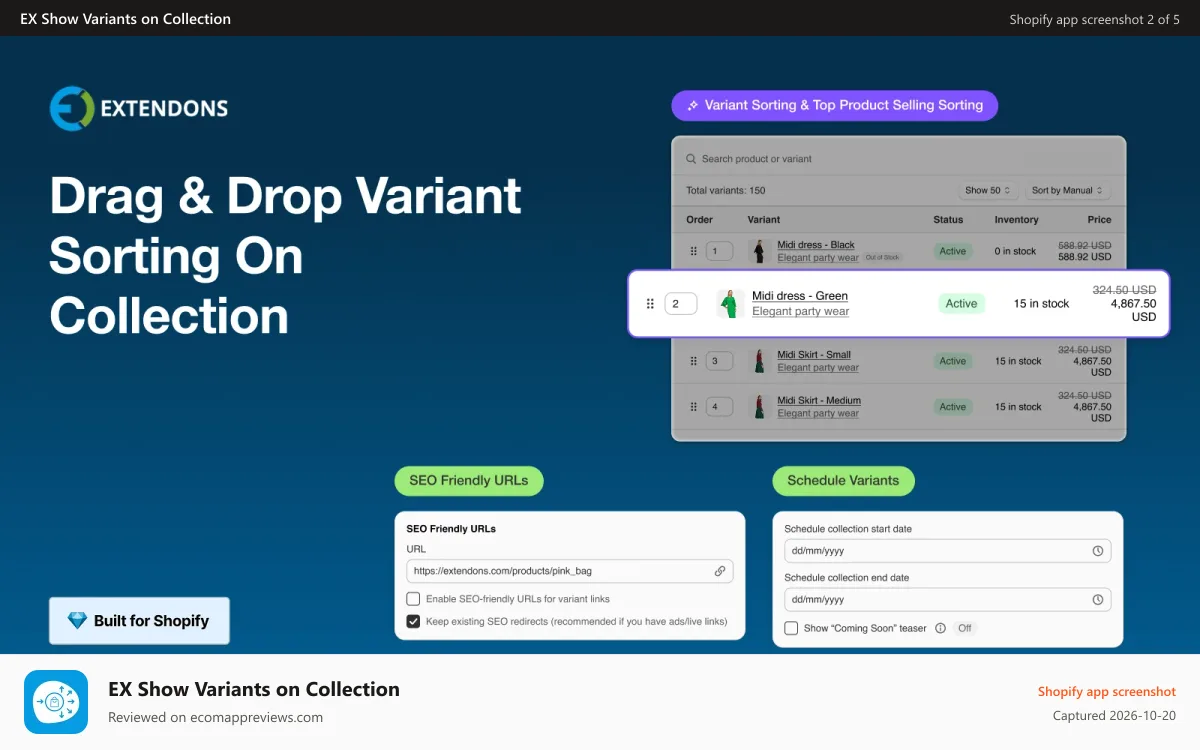Open the Midi dress - Green link
The height and width of the screenshot is (750, 1200).
coord(800,296)
